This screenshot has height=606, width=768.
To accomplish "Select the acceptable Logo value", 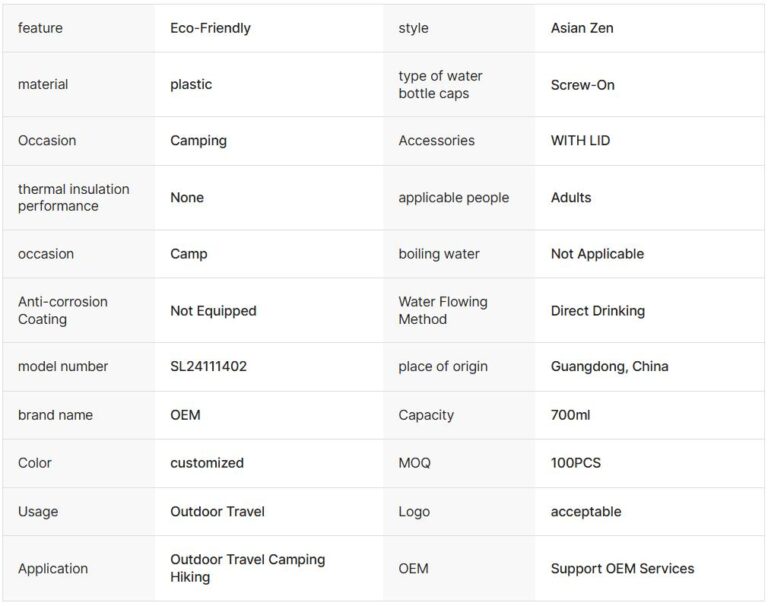I will click(586, 512).
